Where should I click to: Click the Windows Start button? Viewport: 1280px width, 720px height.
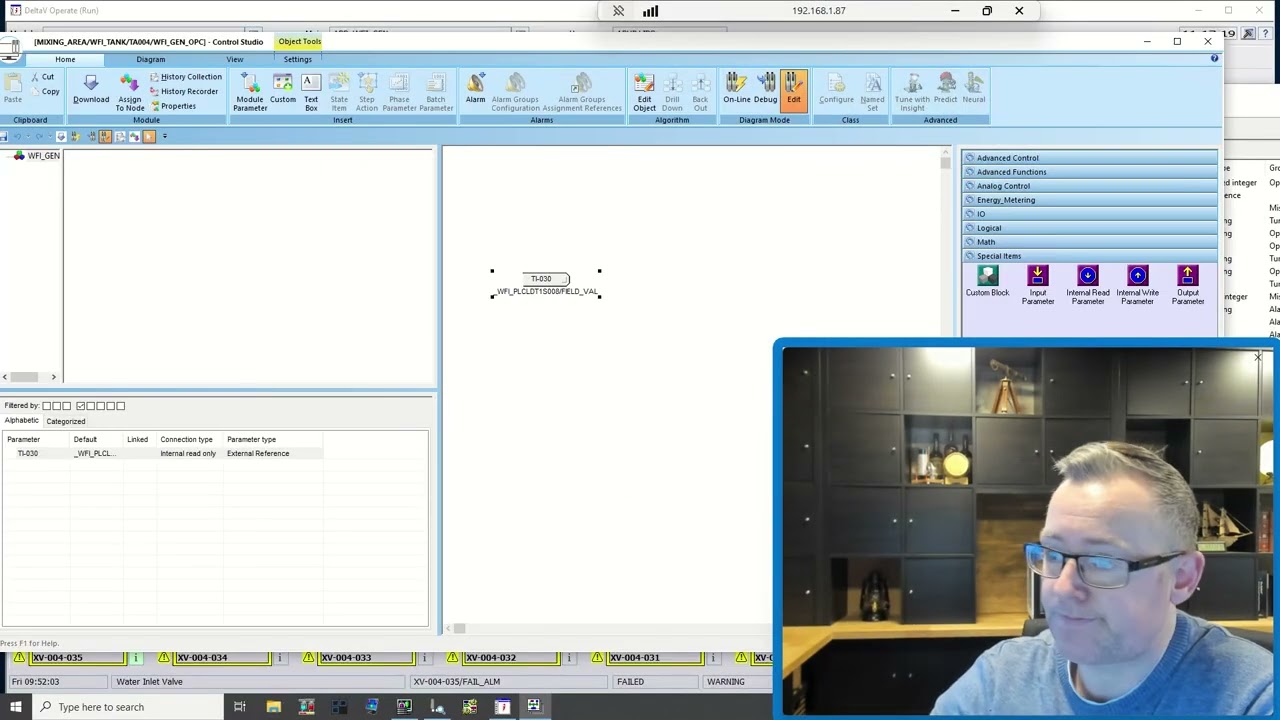pyautogui.click(x=15, y=707)
